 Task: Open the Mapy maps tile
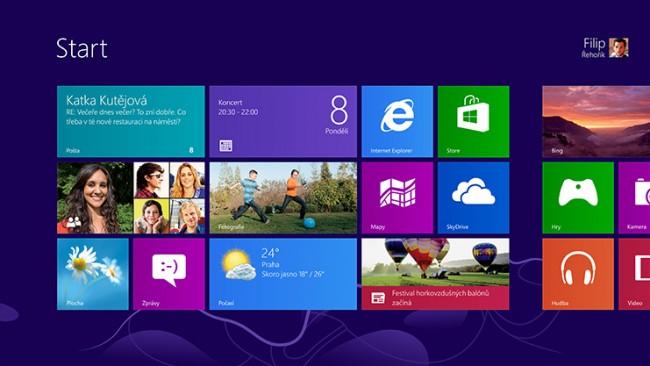pyautogui.click(x=397, y=198)
